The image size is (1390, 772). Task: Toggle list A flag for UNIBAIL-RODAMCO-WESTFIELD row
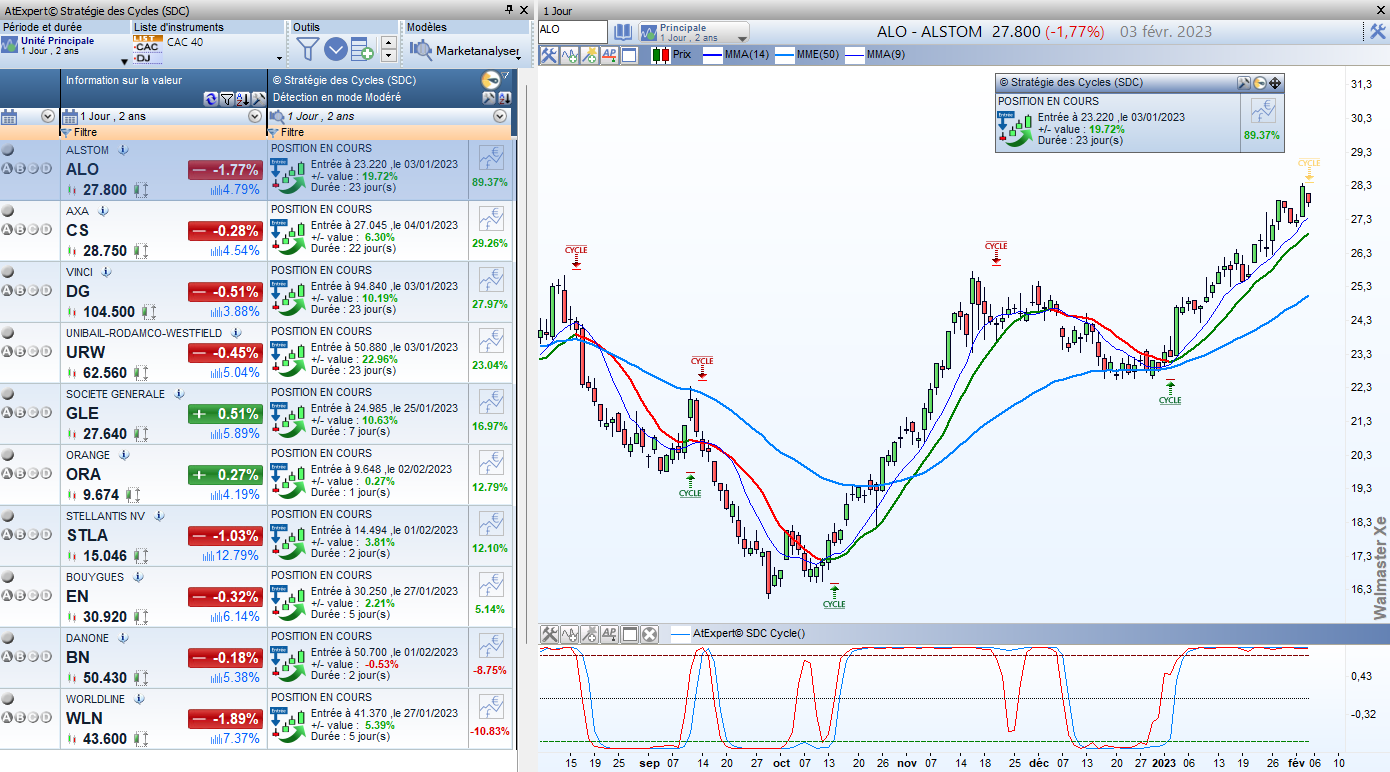[x=7, y=351]
